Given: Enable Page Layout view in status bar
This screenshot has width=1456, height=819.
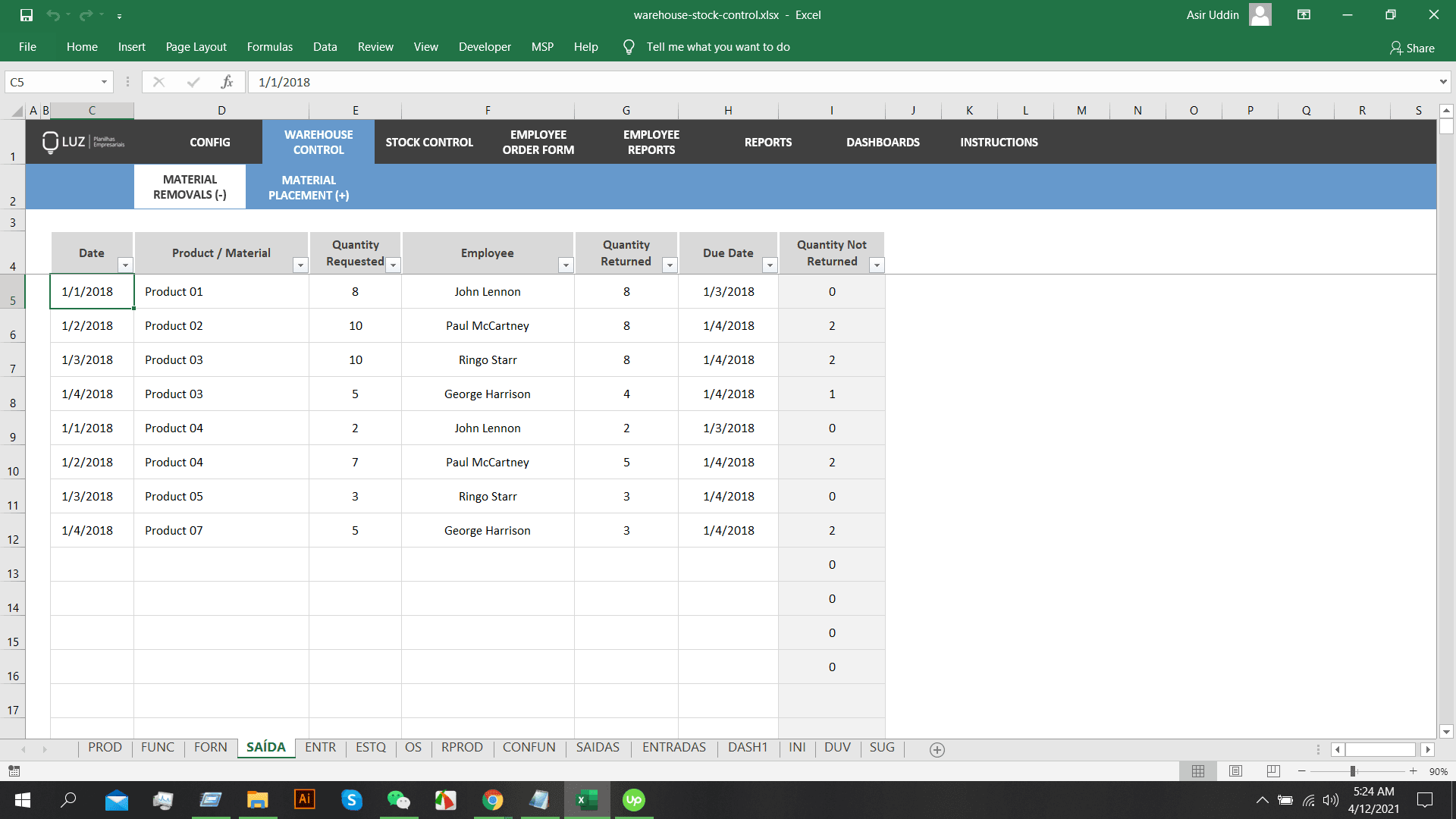Looking at the screenshot, I should [x=1235, y=771].
